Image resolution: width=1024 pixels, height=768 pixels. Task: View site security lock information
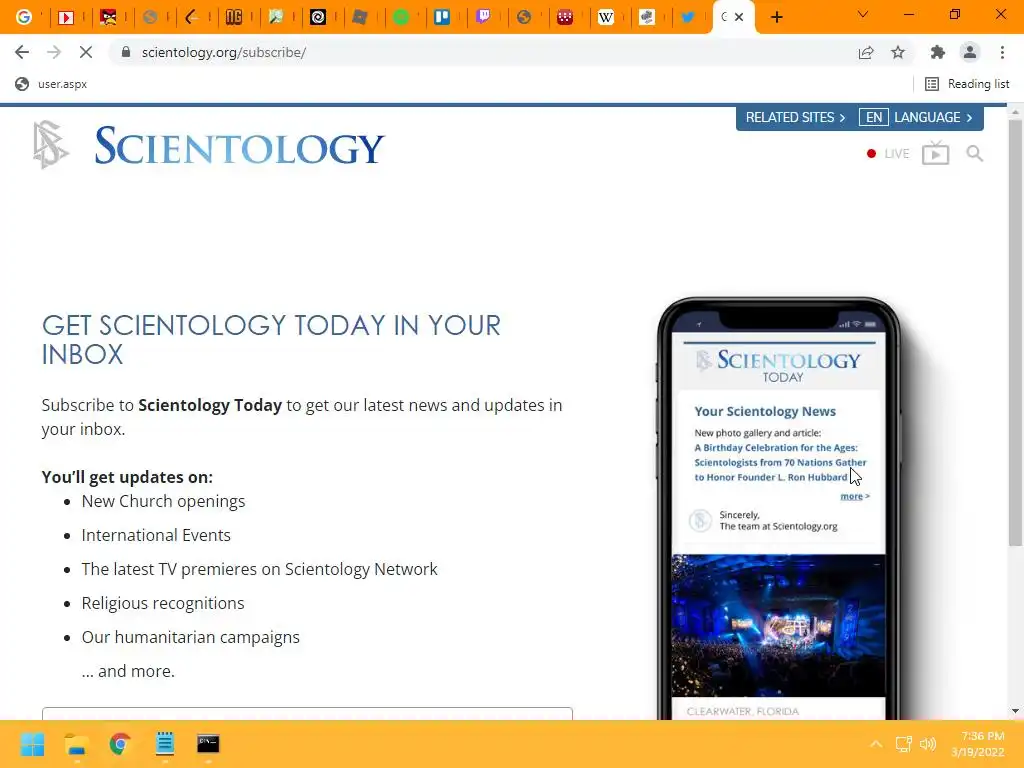coord(125,52)
